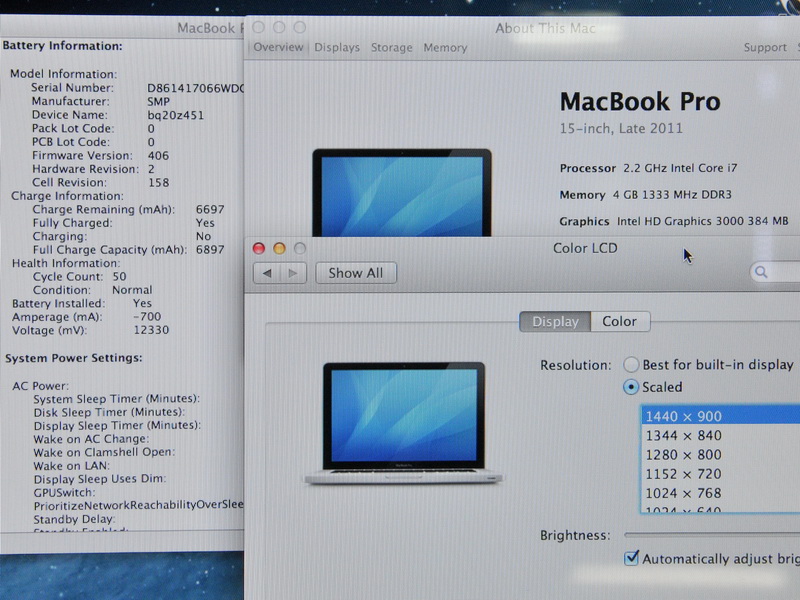
Task: Click the MacBook Pro title in About This Mac
Action: pyautogui.click(x=640, y=102)
